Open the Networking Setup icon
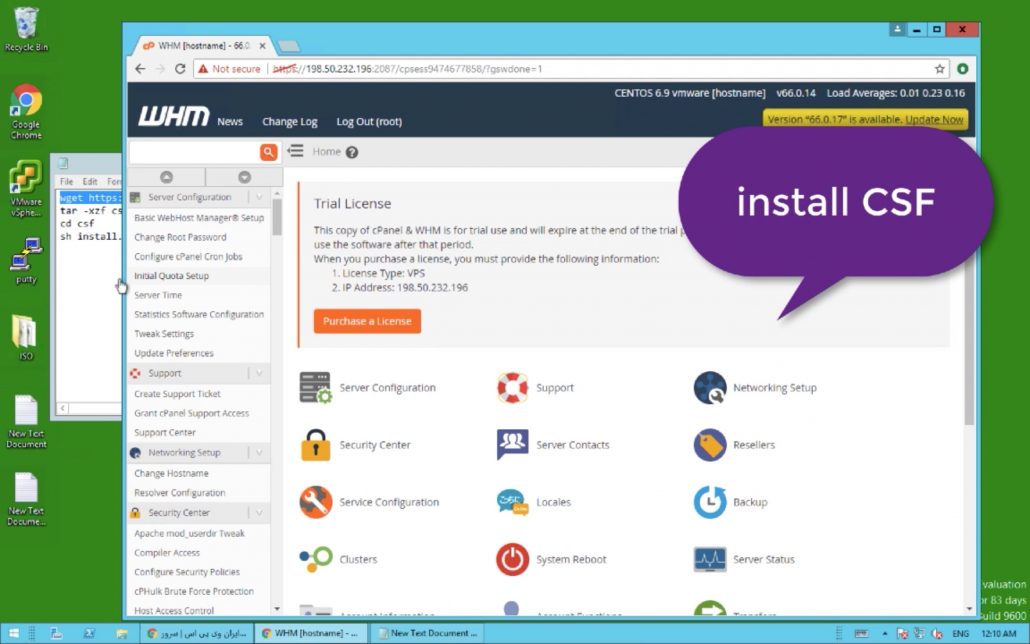 [710, 388]
